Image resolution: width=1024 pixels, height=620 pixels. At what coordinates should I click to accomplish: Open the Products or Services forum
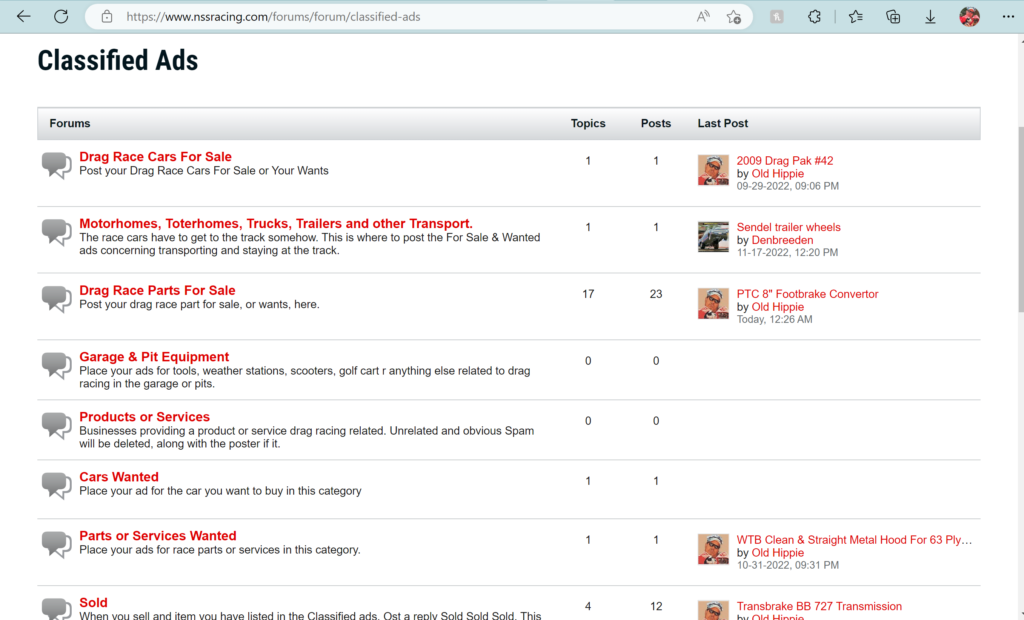[144, 417]
